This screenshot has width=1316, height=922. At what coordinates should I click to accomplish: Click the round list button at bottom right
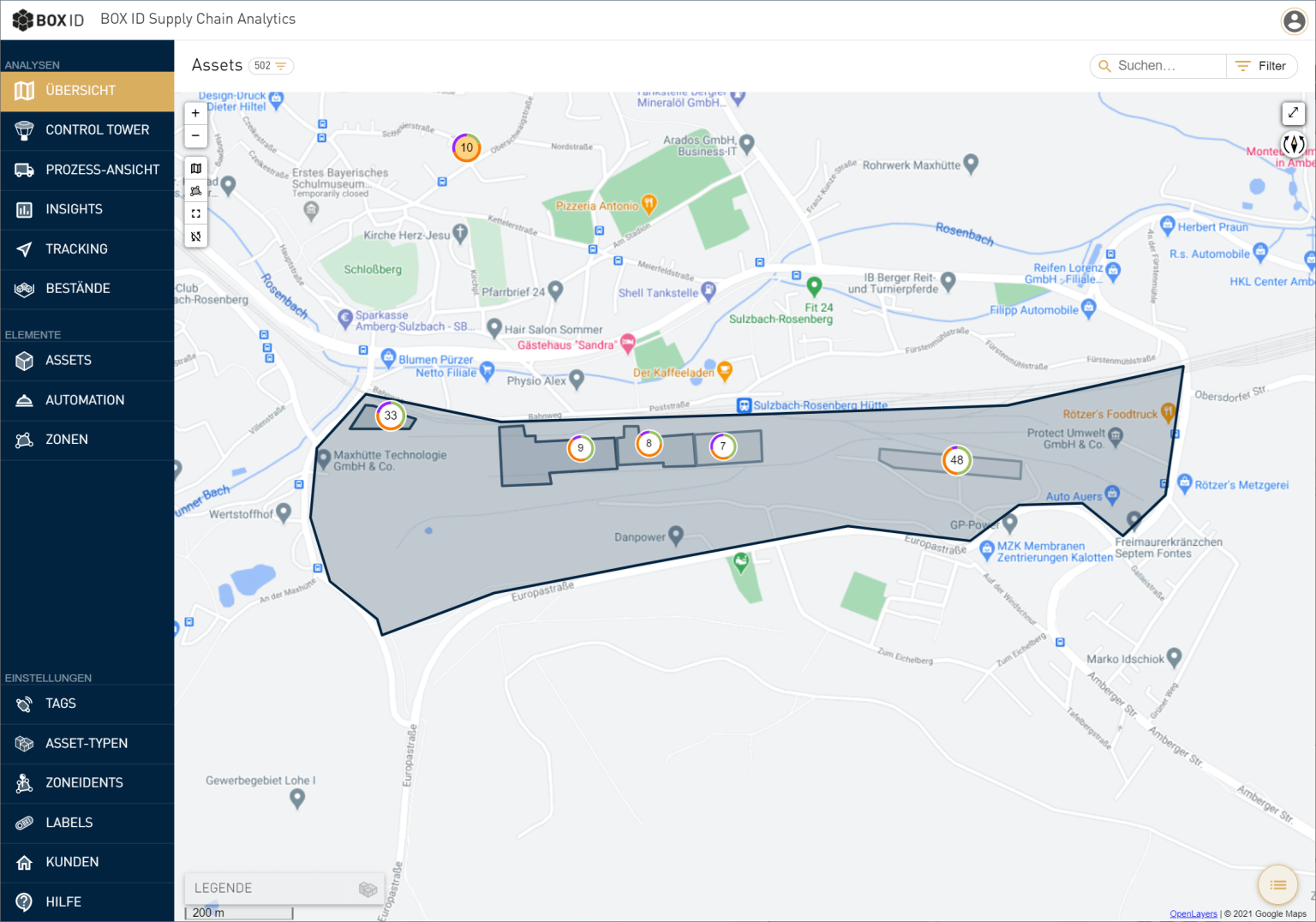point(1277,885)
